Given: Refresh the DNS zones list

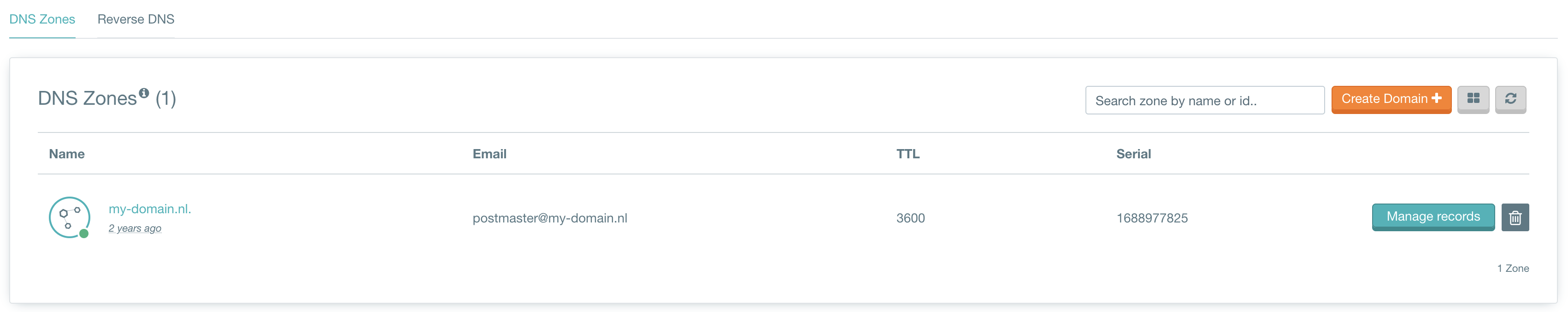Looking at the screenshot, I should coord(1510,99).
